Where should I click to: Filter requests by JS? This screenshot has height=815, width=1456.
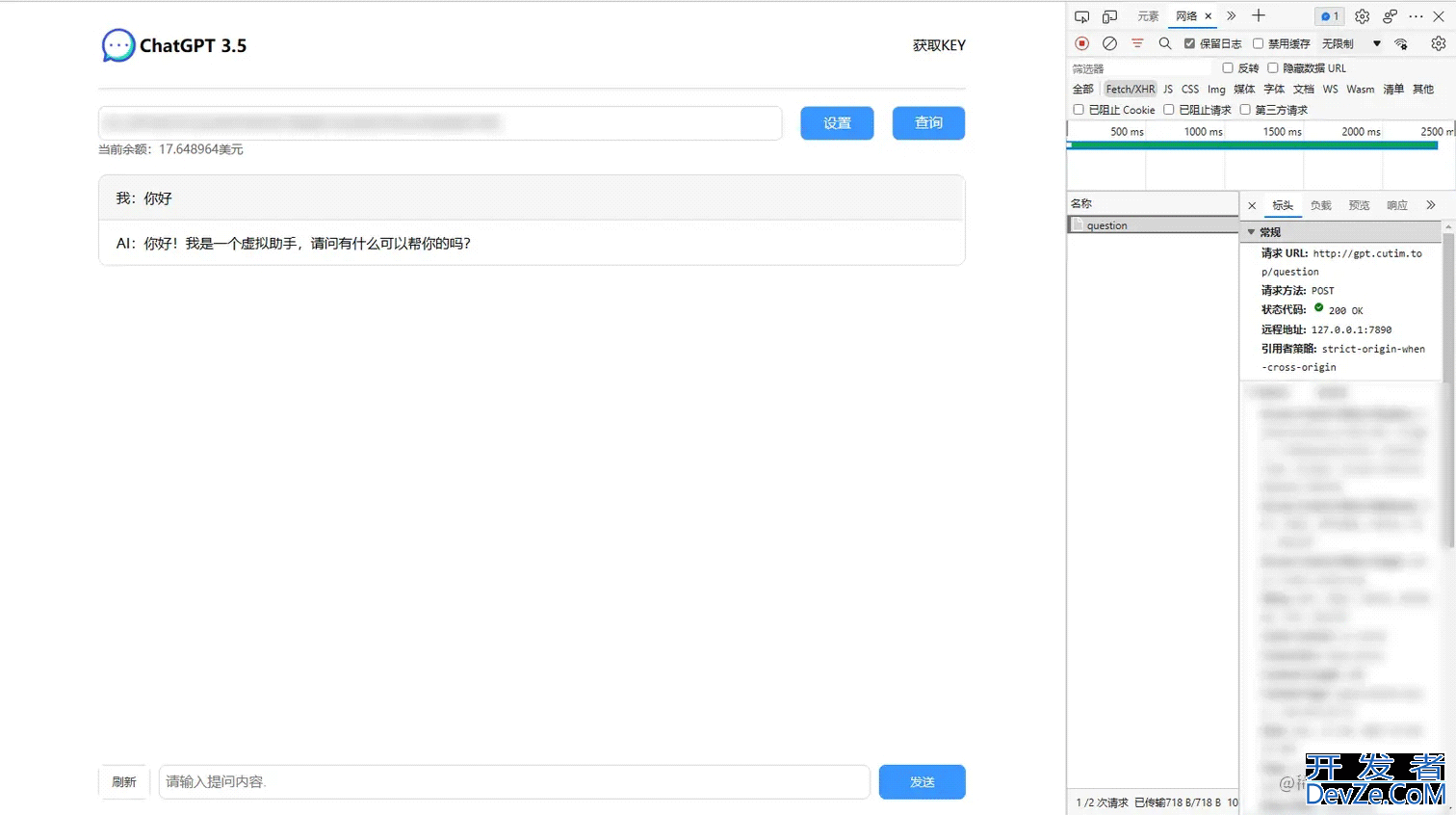tap(1168, 89)
